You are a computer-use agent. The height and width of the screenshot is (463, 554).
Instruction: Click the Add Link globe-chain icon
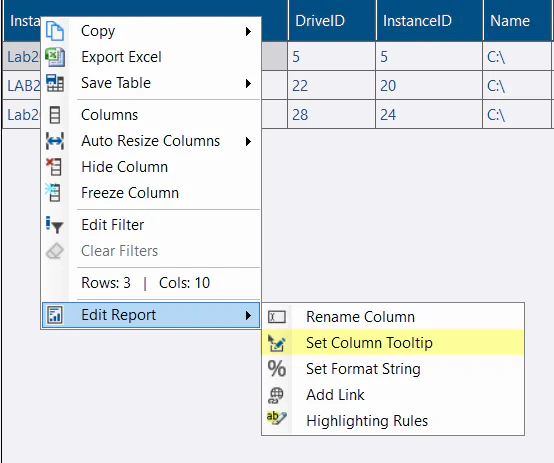[x=276, y=395]
